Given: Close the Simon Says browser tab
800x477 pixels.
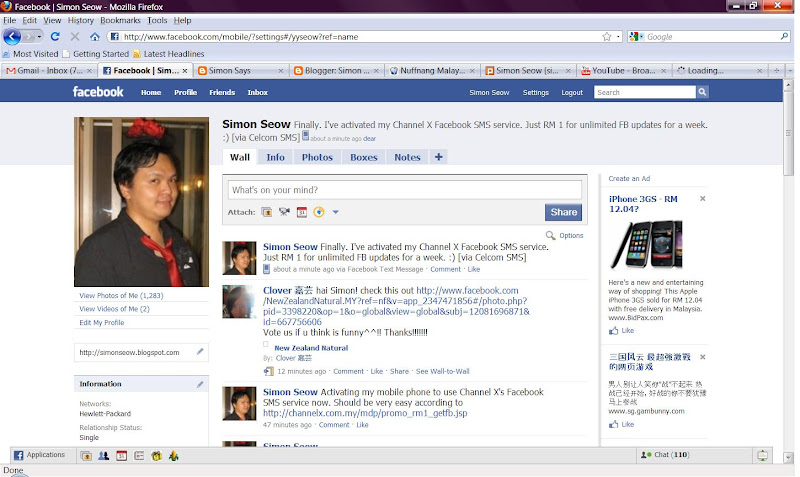Looking at the screenshot, I should 281,71.
